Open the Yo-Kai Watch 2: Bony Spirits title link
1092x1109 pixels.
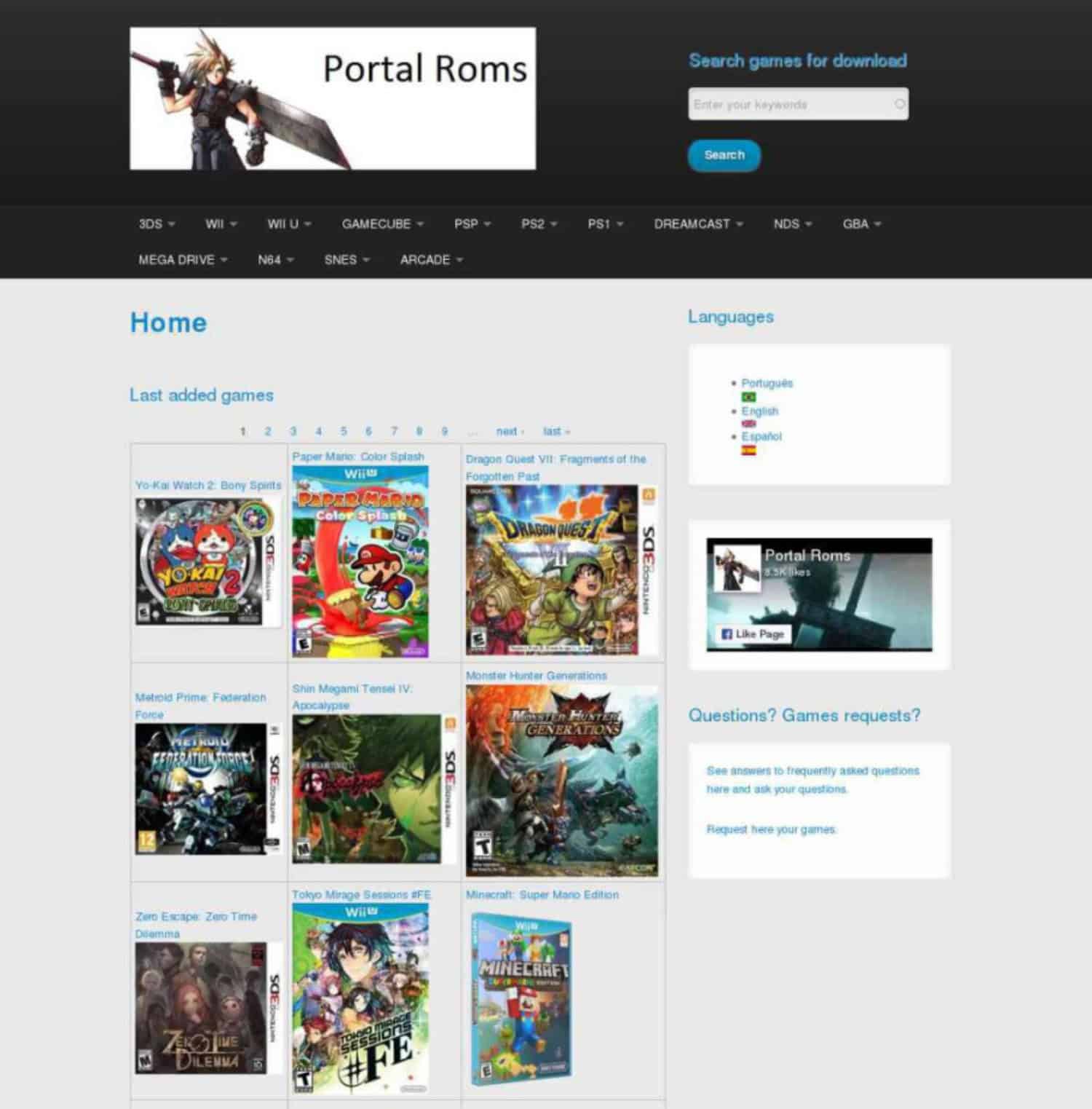pos(208,485)
